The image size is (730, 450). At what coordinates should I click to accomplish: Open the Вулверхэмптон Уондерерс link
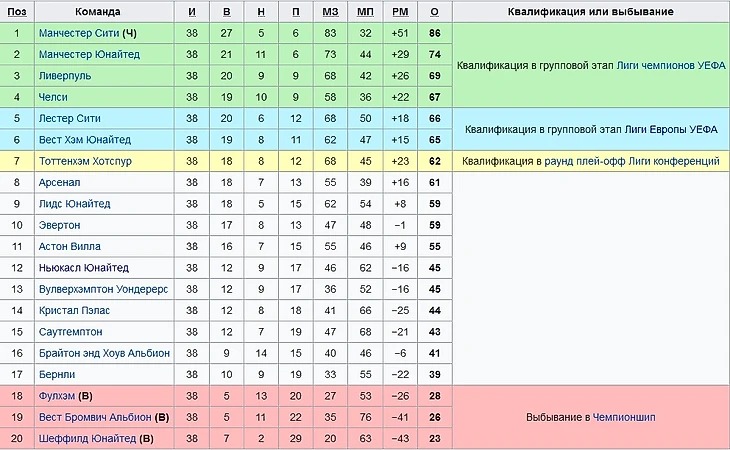pyautogui.click(x=104, y=289)
